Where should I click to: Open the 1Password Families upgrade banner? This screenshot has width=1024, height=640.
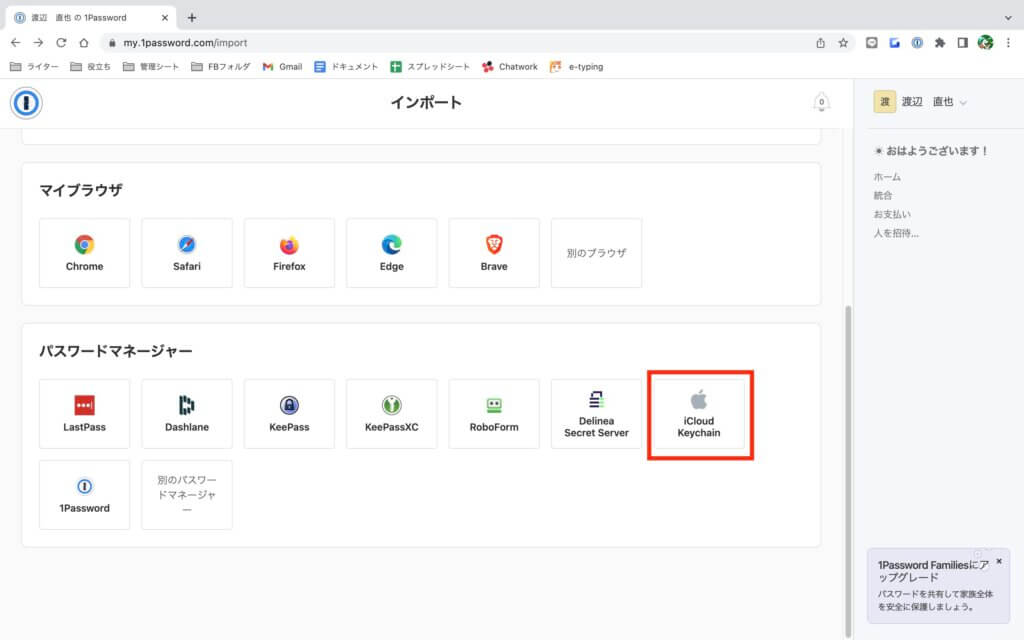click(x=938, y=586)
